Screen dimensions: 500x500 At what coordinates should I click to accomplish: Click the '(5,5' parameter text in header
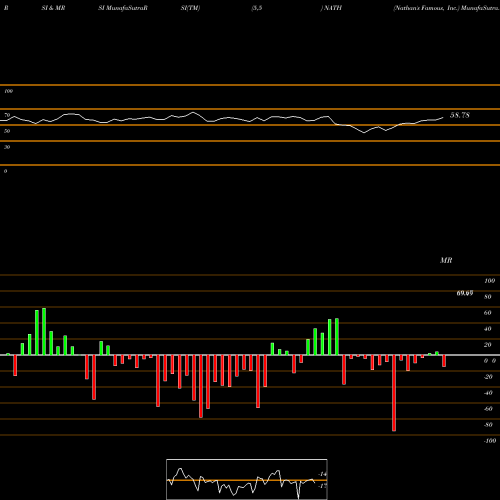(257, 8)
